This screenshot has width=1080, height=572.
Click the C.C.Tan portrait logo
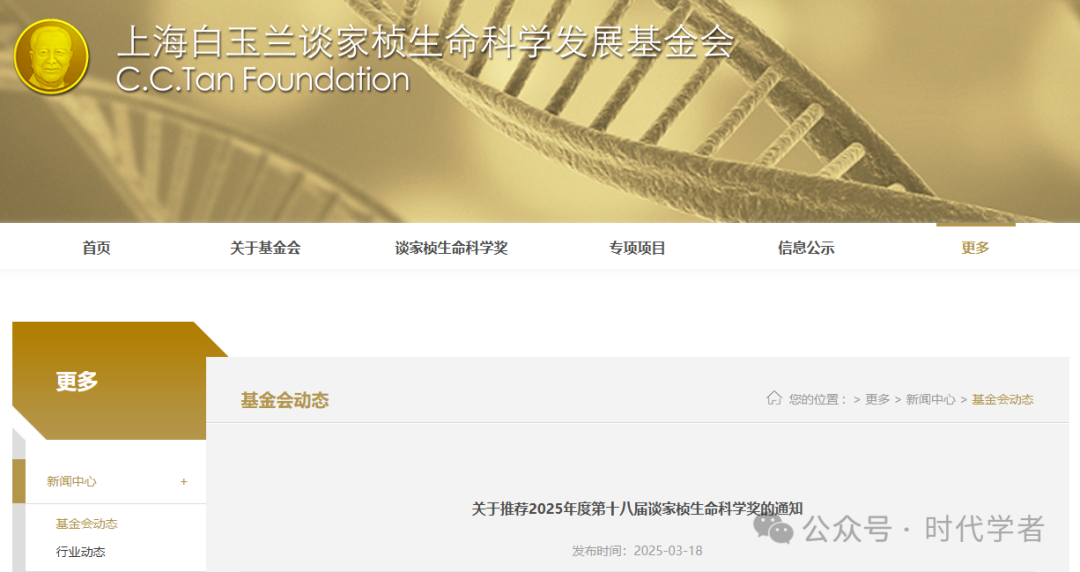tap(52, 57)
